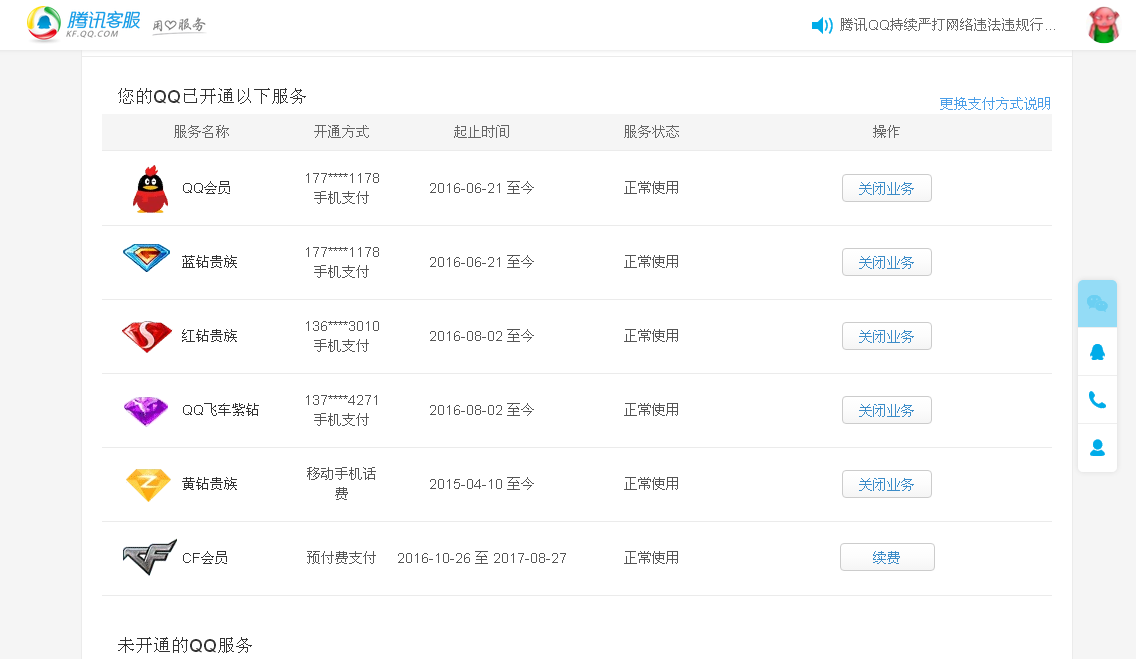Screen dimensions: 1136x659
Task: Close the QQ会员 service
Action: coord(887,188)
